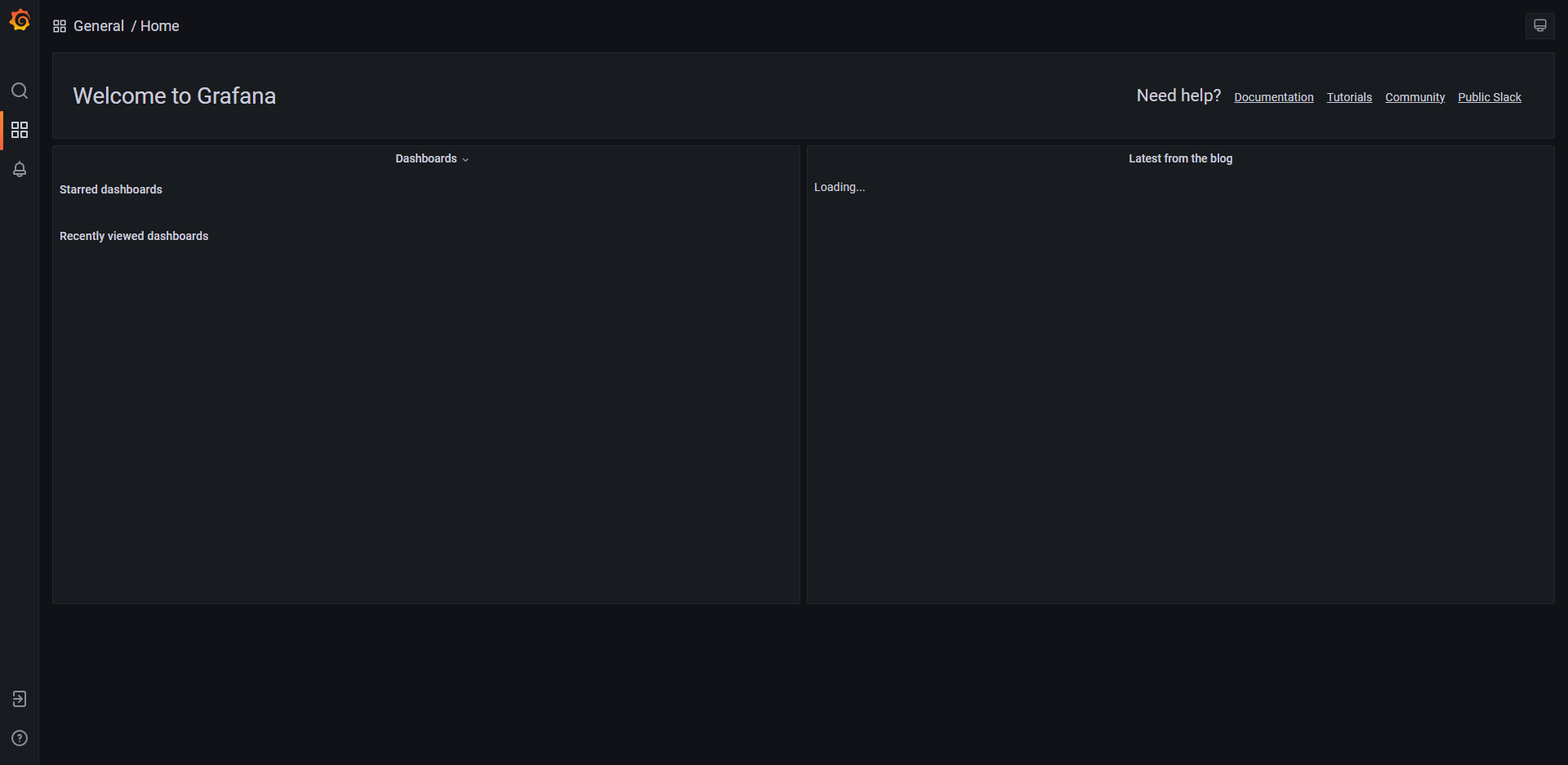The image size is (1568, 765).
Task: Click the Grafana logo icon
Action: [x=20, y=20]
